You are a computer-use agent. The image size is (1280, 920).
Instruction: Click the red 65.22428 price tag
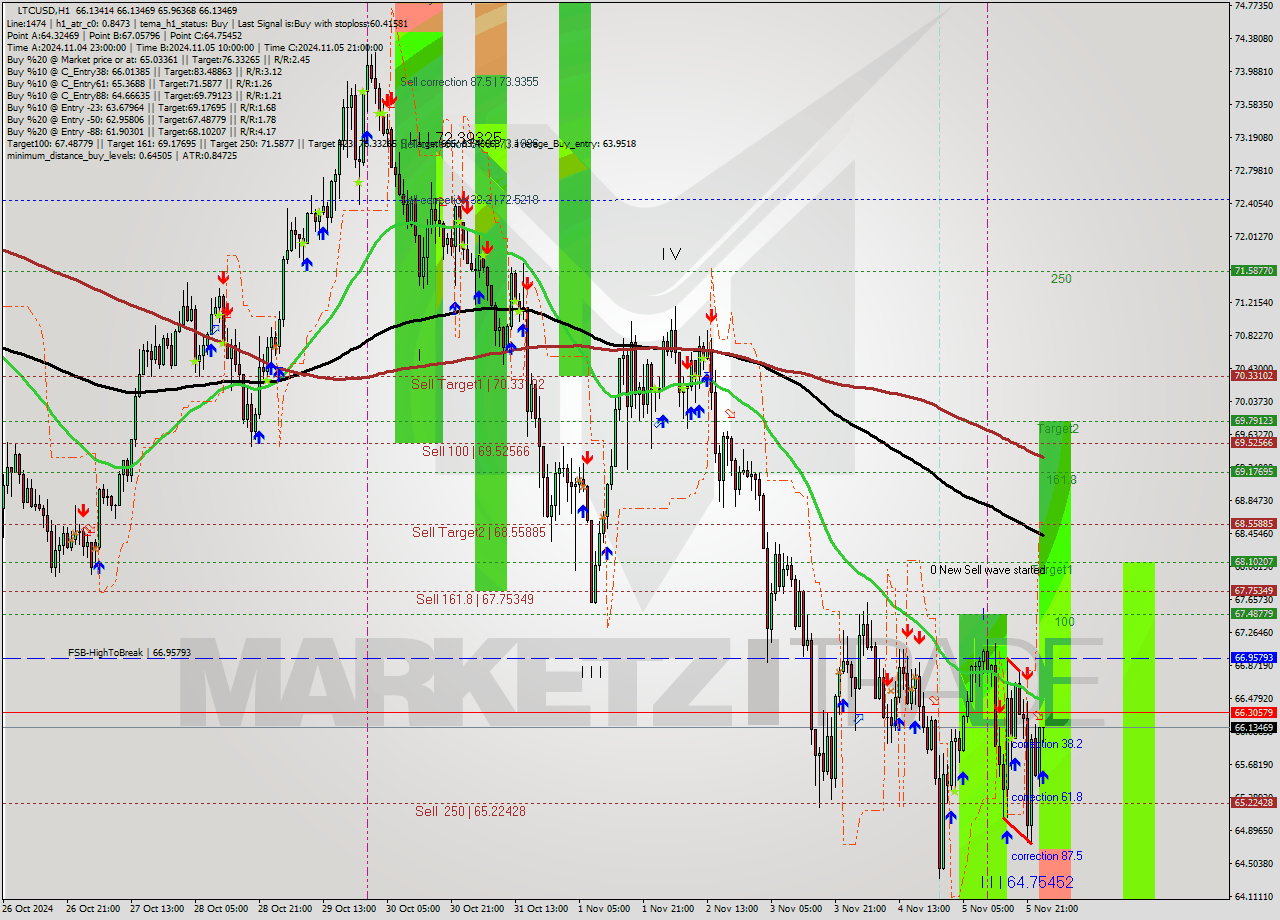pos(1253,802)
